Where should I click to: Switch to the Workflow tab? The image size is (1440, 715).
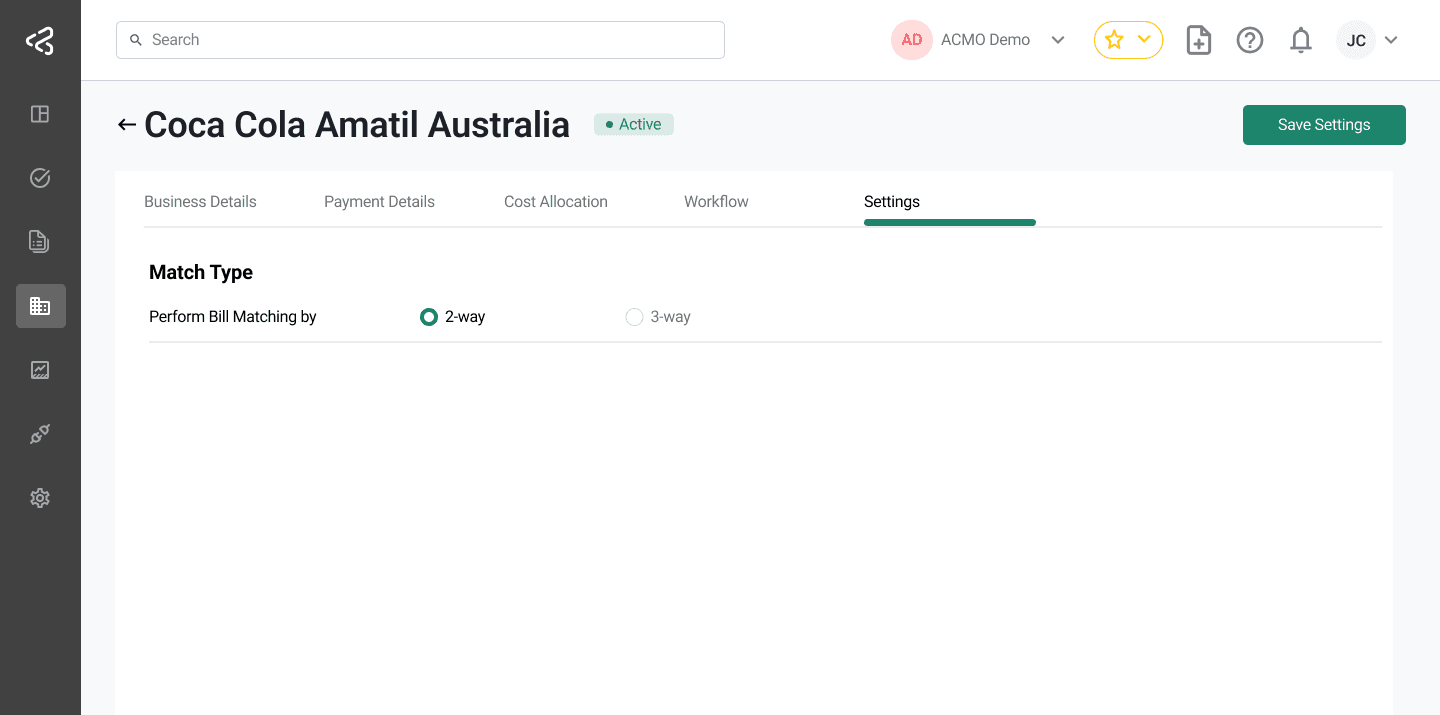tap(716, 202)
